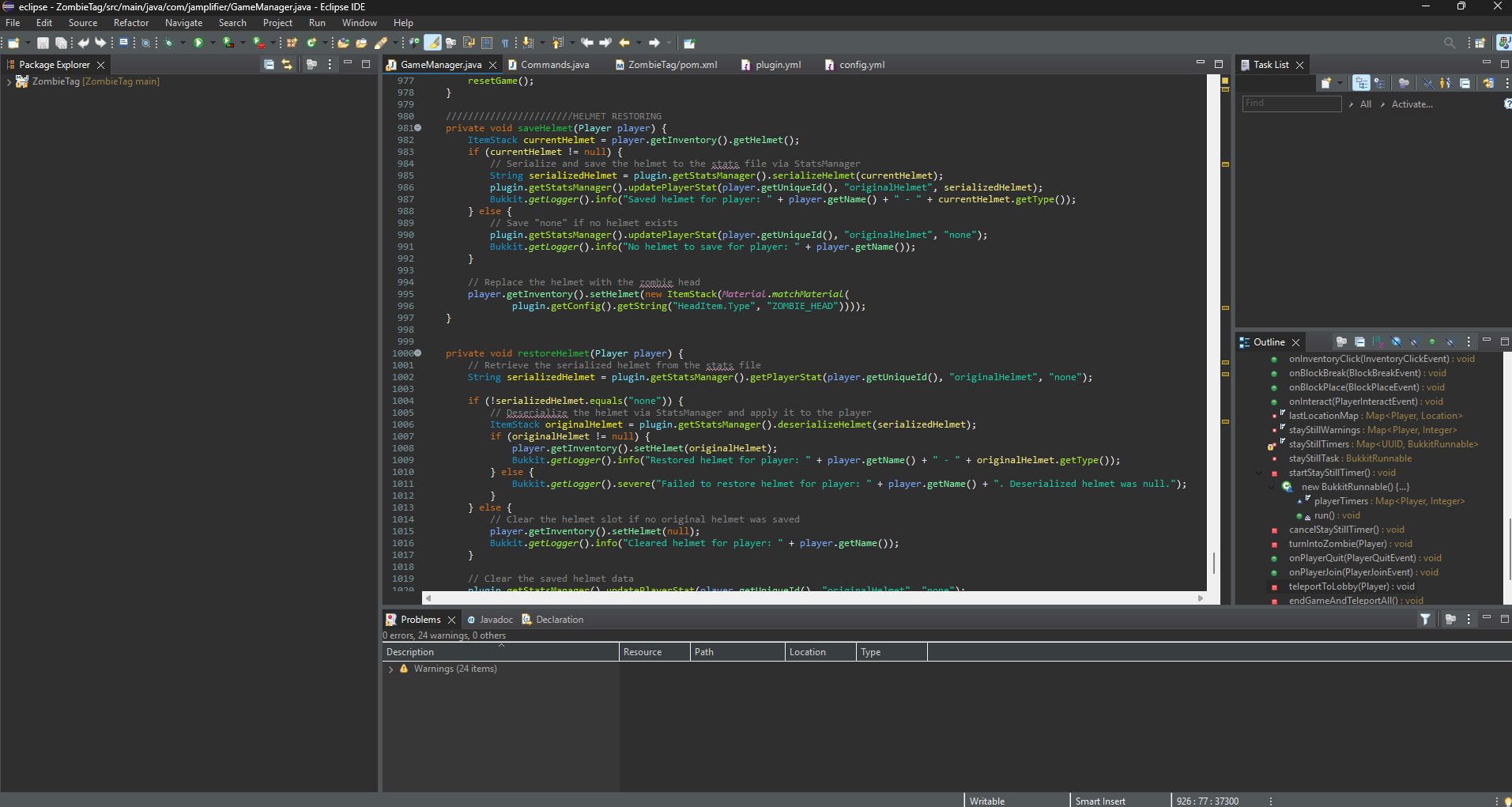Switch to the Commands.java editor tab
This screenshot has width=1512, height=807.
554,65
